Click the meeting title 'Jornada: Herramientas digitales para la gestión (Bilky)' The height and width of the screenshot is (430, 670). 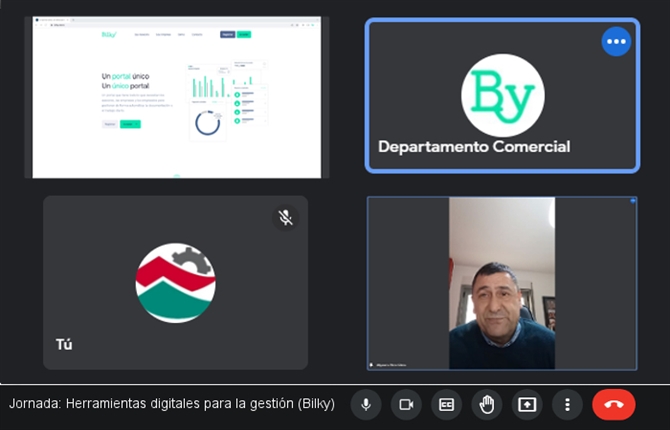pyautogui.click(x=172, y=403)
